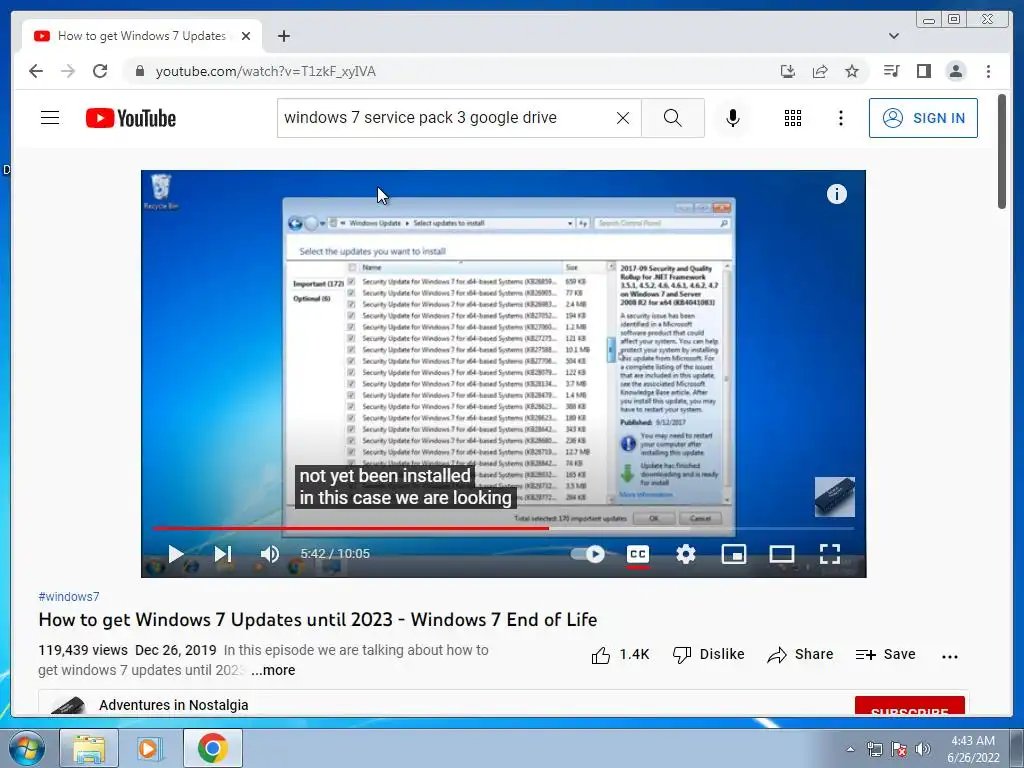Viewport: 1024px width, 768px height.
Task: Show hidden tray icons arrow
Action: pos(850,749)
